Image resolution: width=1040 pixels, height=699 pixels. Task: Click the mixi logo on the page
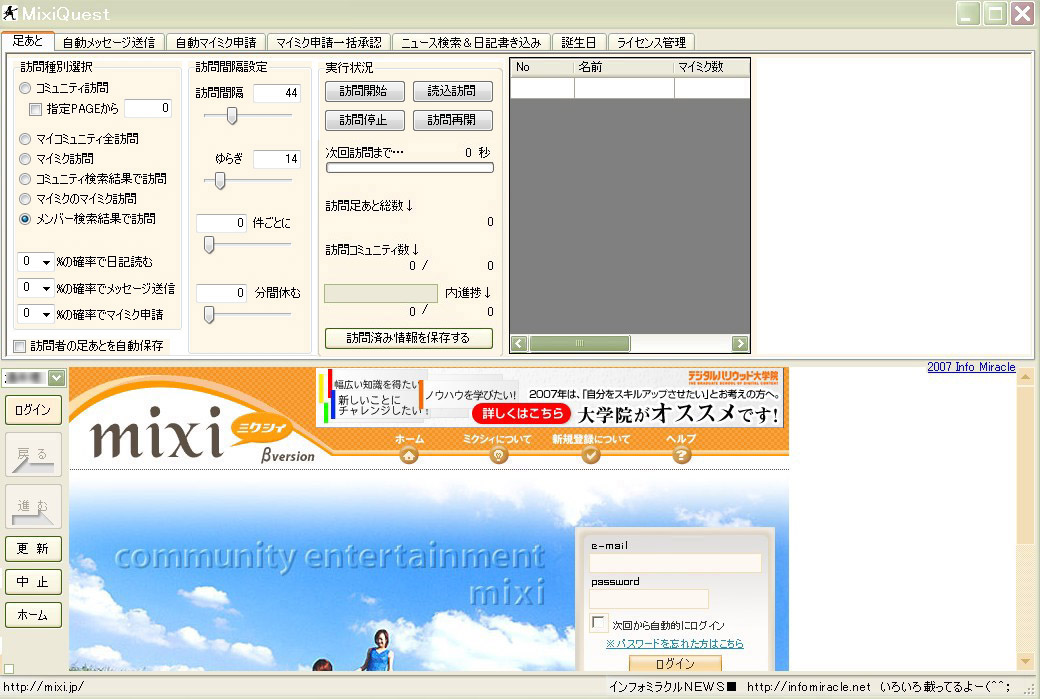[157, 434]
